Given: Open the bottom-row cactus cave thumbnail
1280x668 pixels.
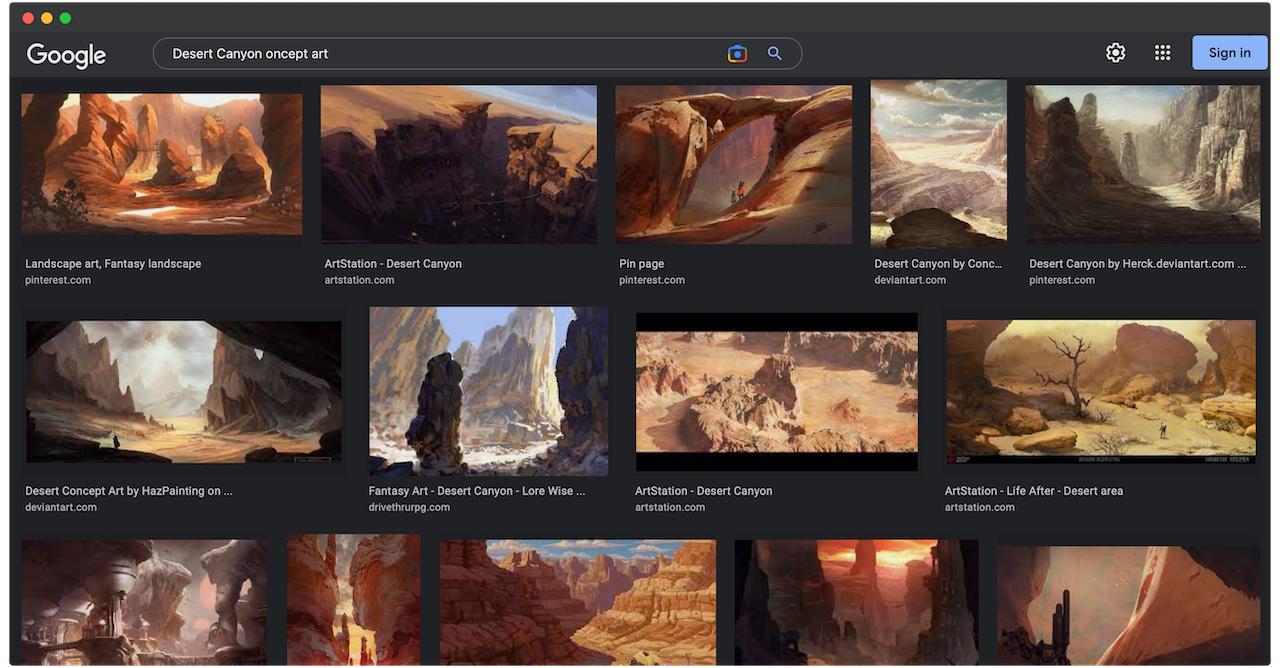Looking at the screenshot, I should click(x=1129, y=605).
